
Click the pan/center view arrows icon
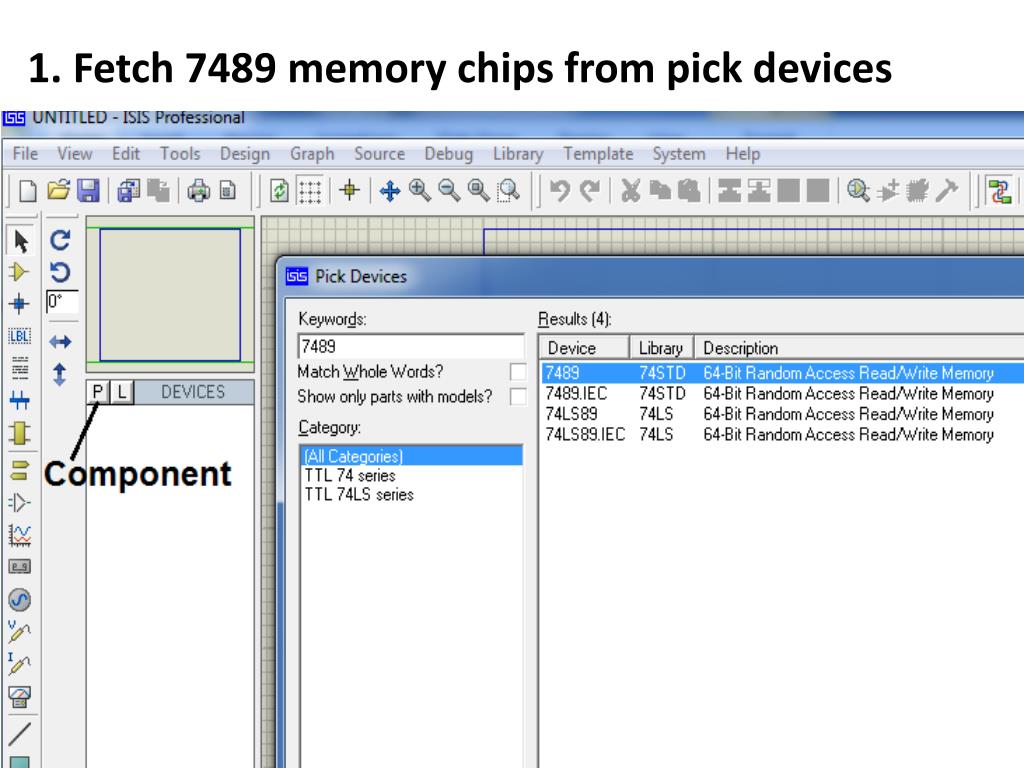pyautogui.click(x=389, y=191)
